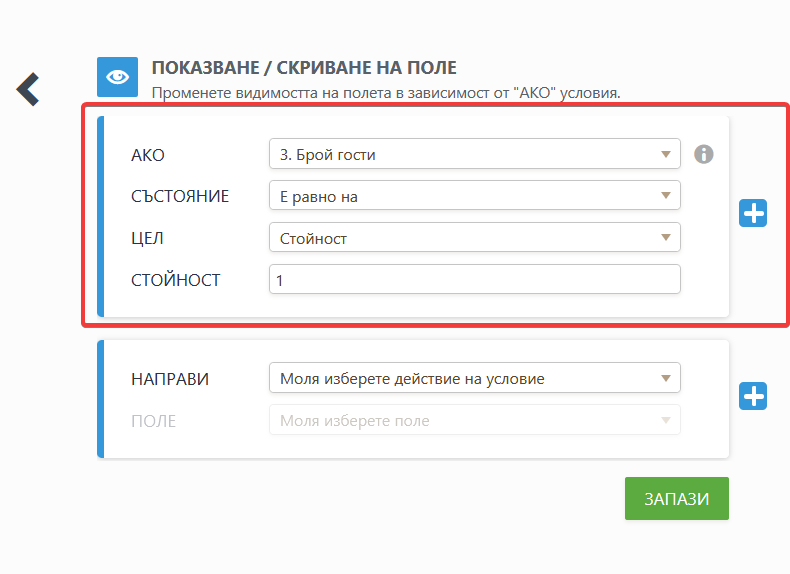Open НАПРАВИ dropdown to choose condition action
This screenshot has width=790, height=574.
coord(475,378)
